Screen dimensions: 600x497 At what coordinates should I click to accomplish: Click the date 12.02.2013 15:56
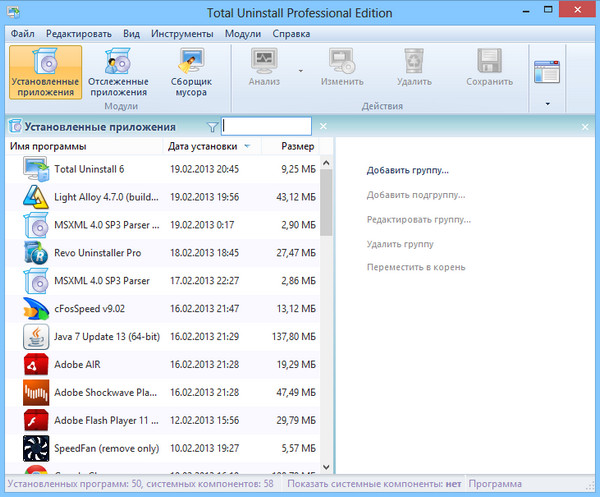(204, 420)
